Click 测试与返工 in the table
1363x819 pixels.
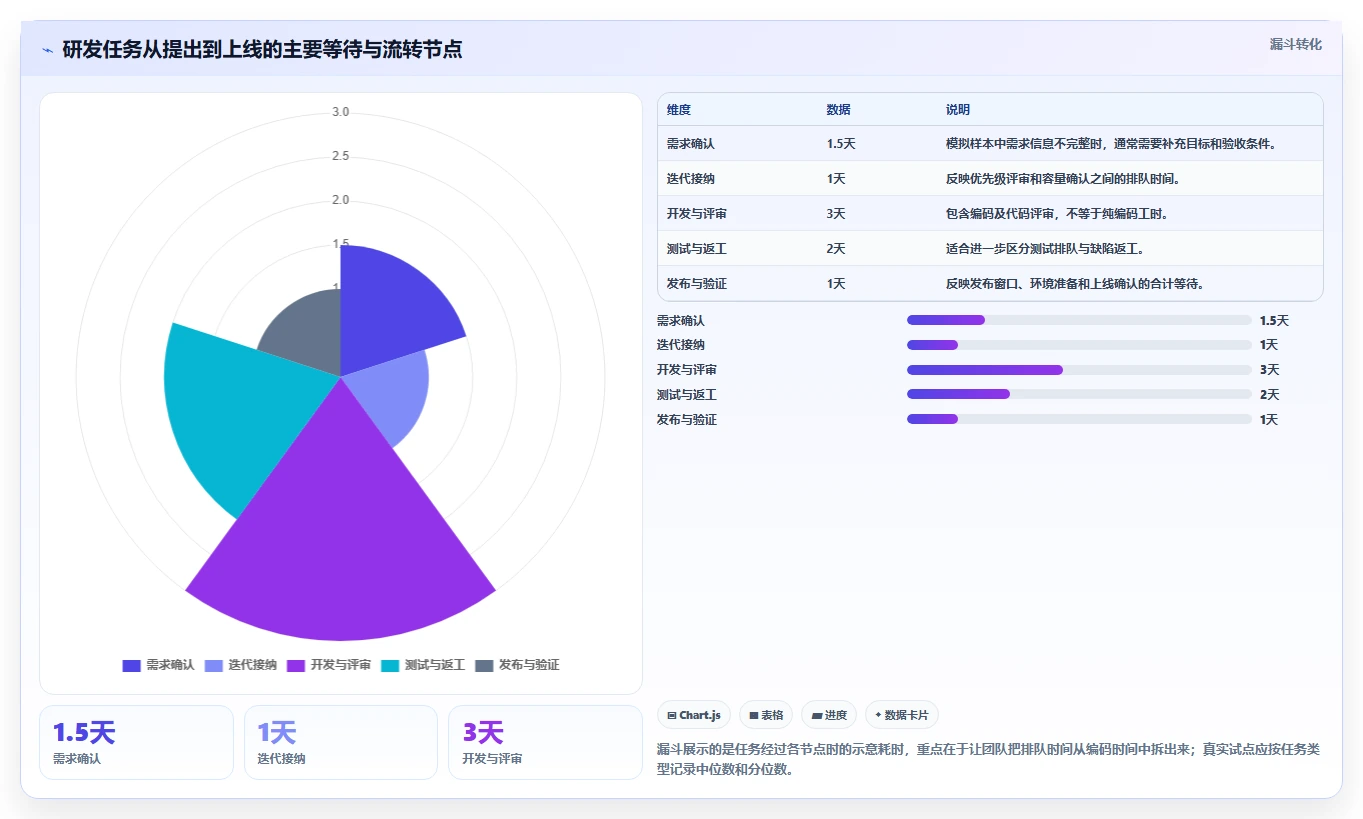[x=697, y=249]
